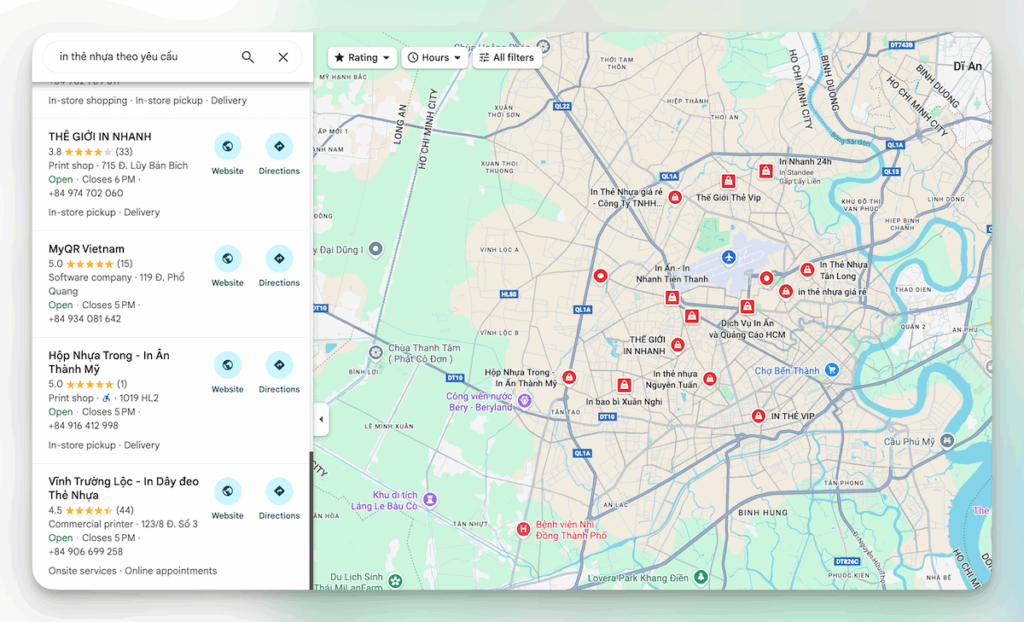The width and height of the screenshot is (1024, 622).
Task: Clear the search with the X icon
Action: click(283, 57)
